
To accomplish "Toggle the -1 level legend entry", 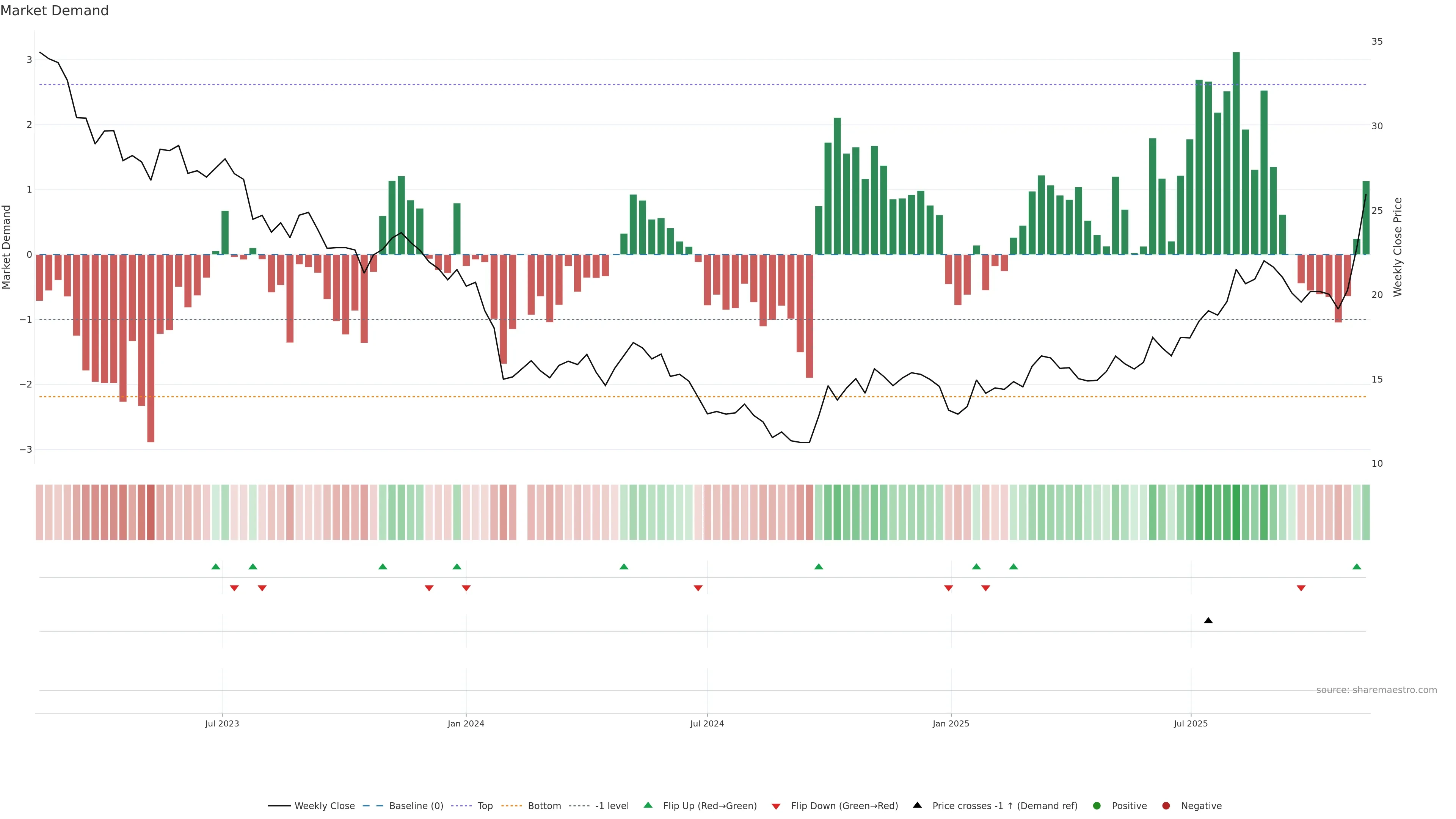I will [x=612, y=805].
